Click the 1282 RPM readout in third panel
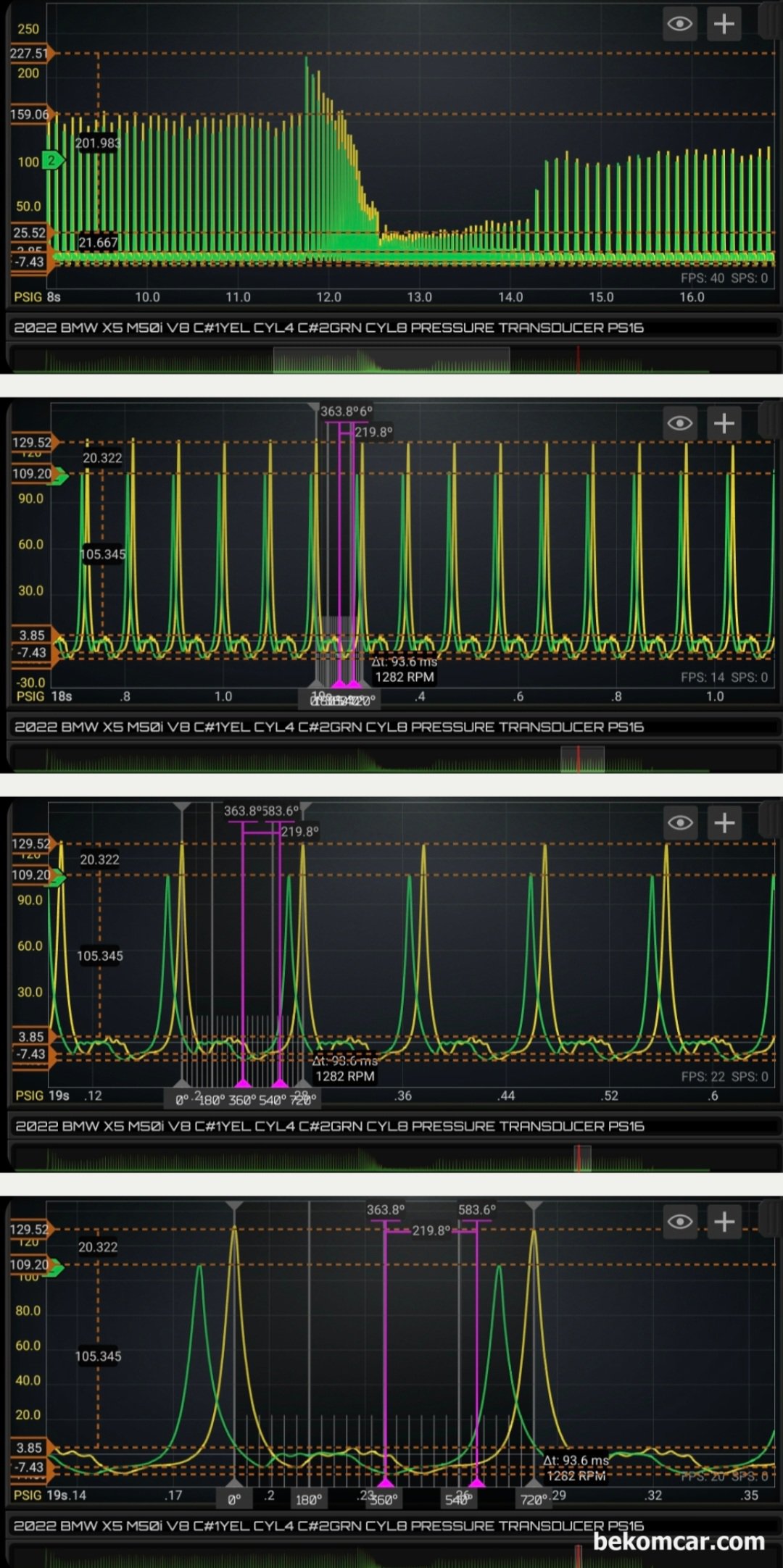The image size is (783, 1568). coord(345,1076)
